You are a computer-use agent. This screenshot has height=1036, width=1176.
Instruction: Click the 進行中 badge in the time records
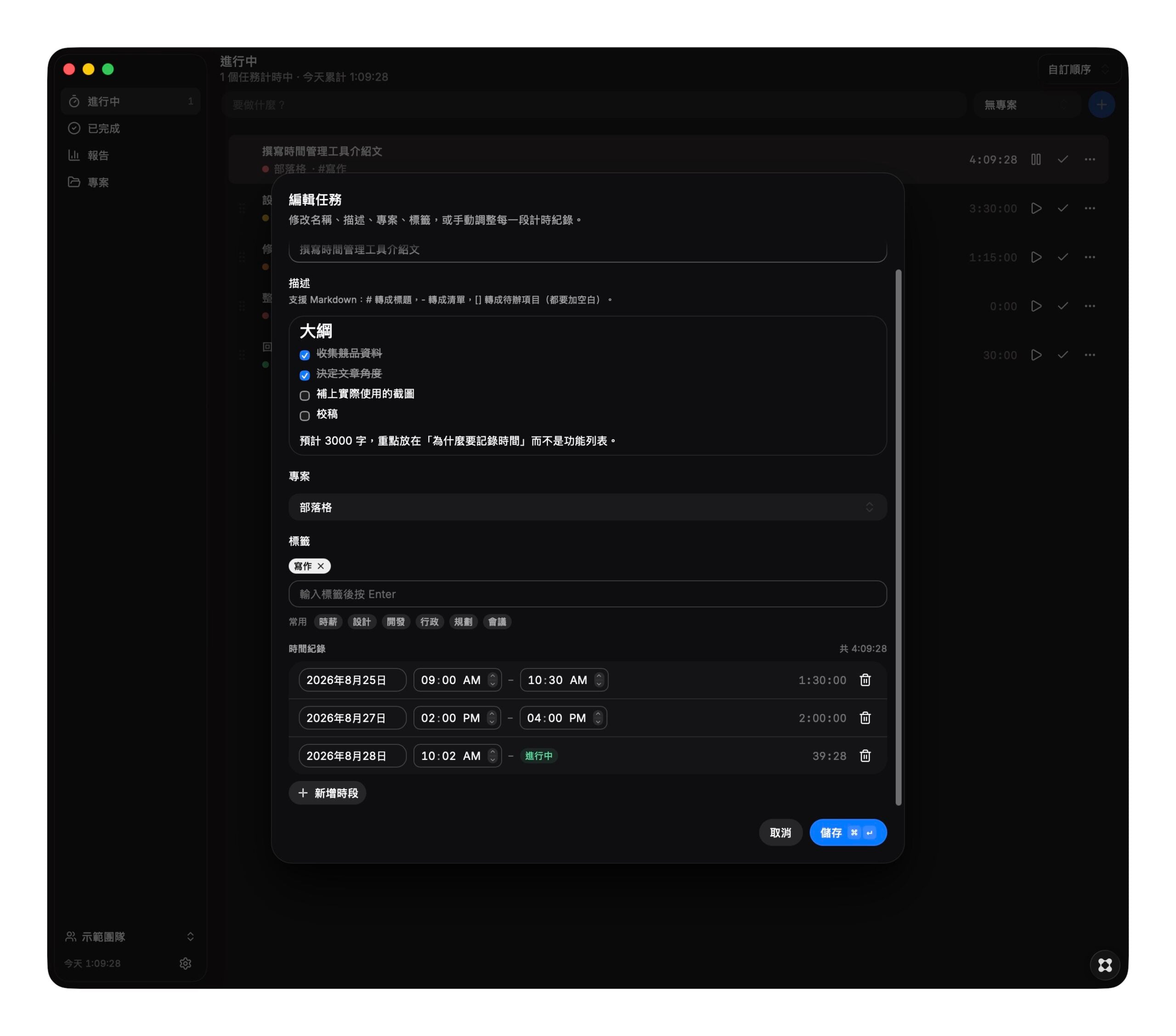tap(539, 756)
